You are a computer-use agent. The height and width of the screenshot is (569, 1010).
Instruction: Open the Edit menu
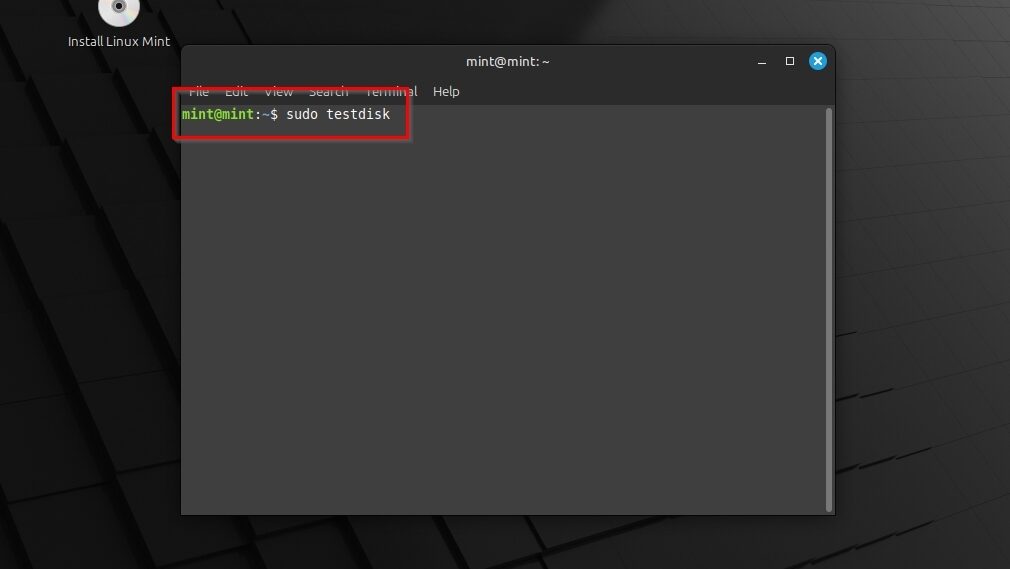(236, 91)
